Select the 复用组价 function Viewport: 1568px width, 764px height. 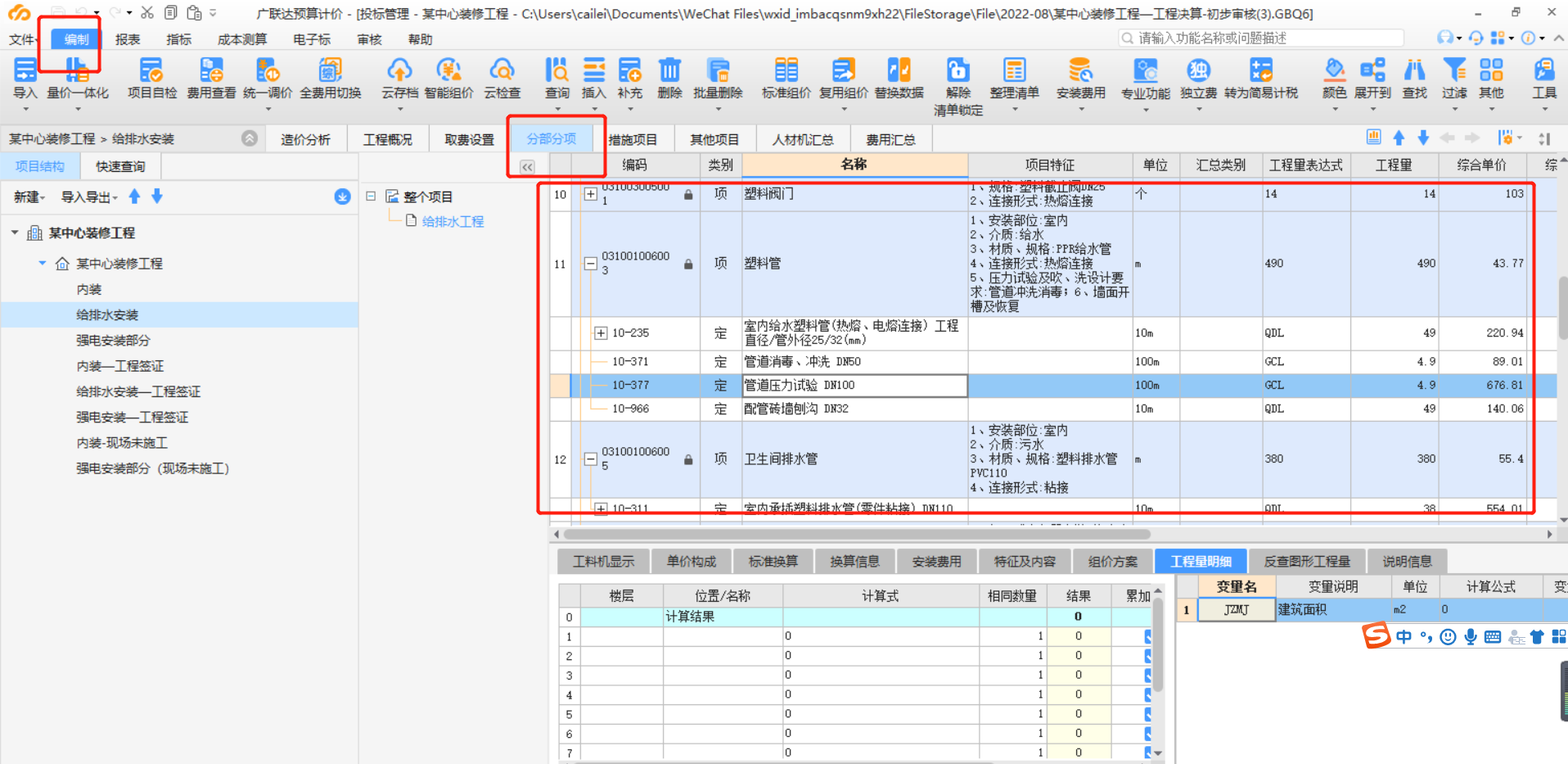843,82
